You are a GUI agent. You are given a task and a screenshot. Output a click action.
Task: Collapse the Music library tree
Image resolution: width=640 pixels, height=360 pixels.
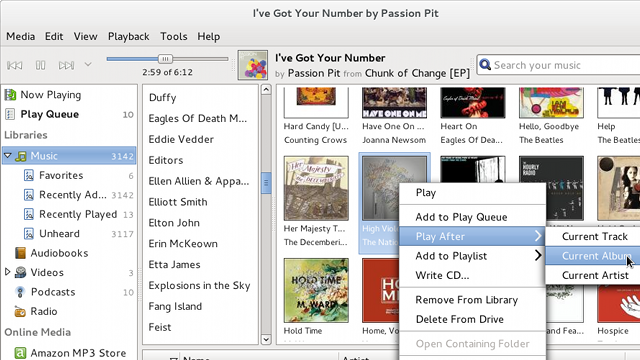8,156
